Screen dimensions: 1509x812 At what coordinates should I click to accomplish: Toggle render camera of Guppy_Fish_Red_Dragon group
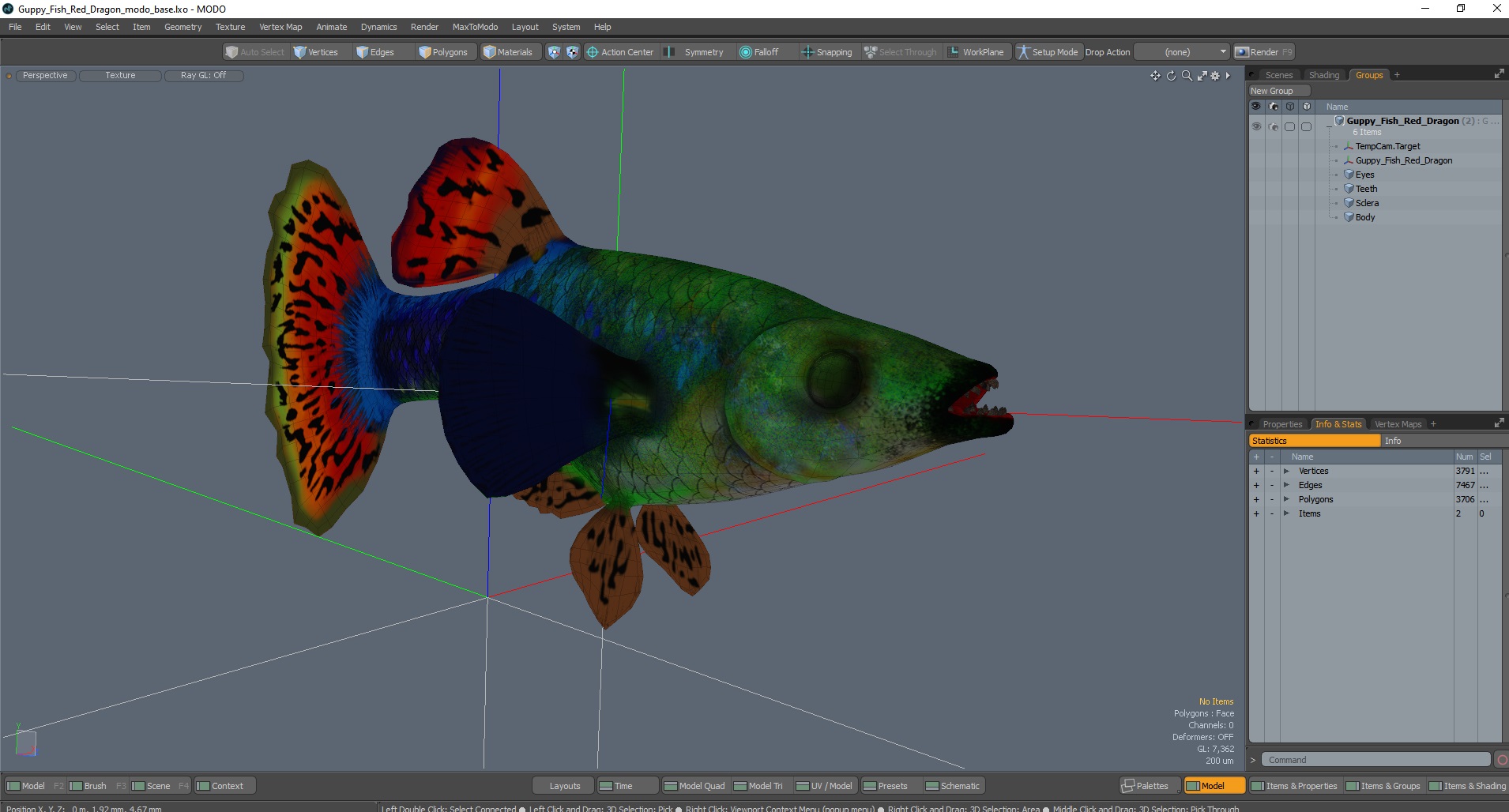click(x=1273, y=126)
